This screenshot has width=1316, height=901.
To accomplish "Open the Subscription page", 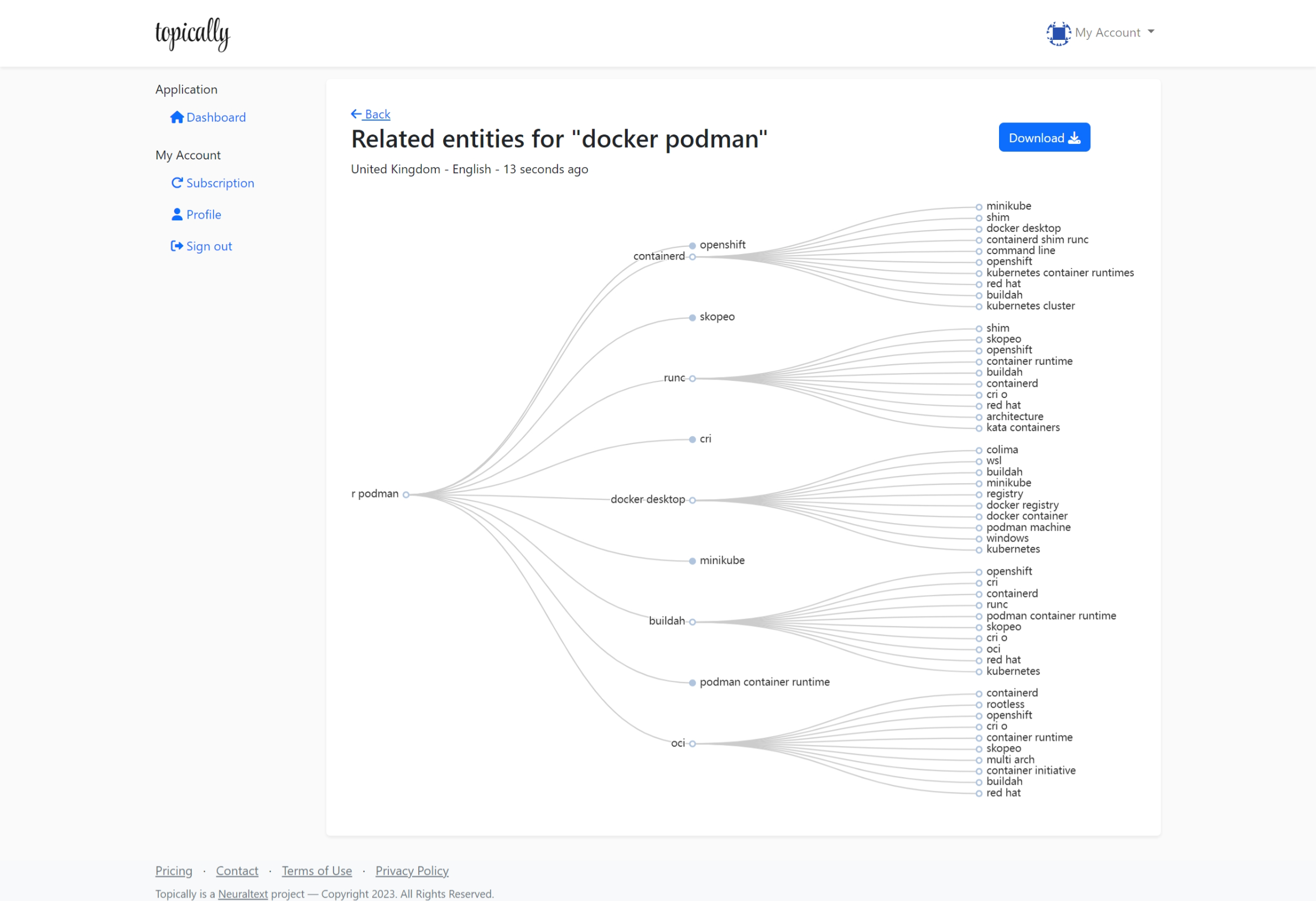I will pos(220,183).
